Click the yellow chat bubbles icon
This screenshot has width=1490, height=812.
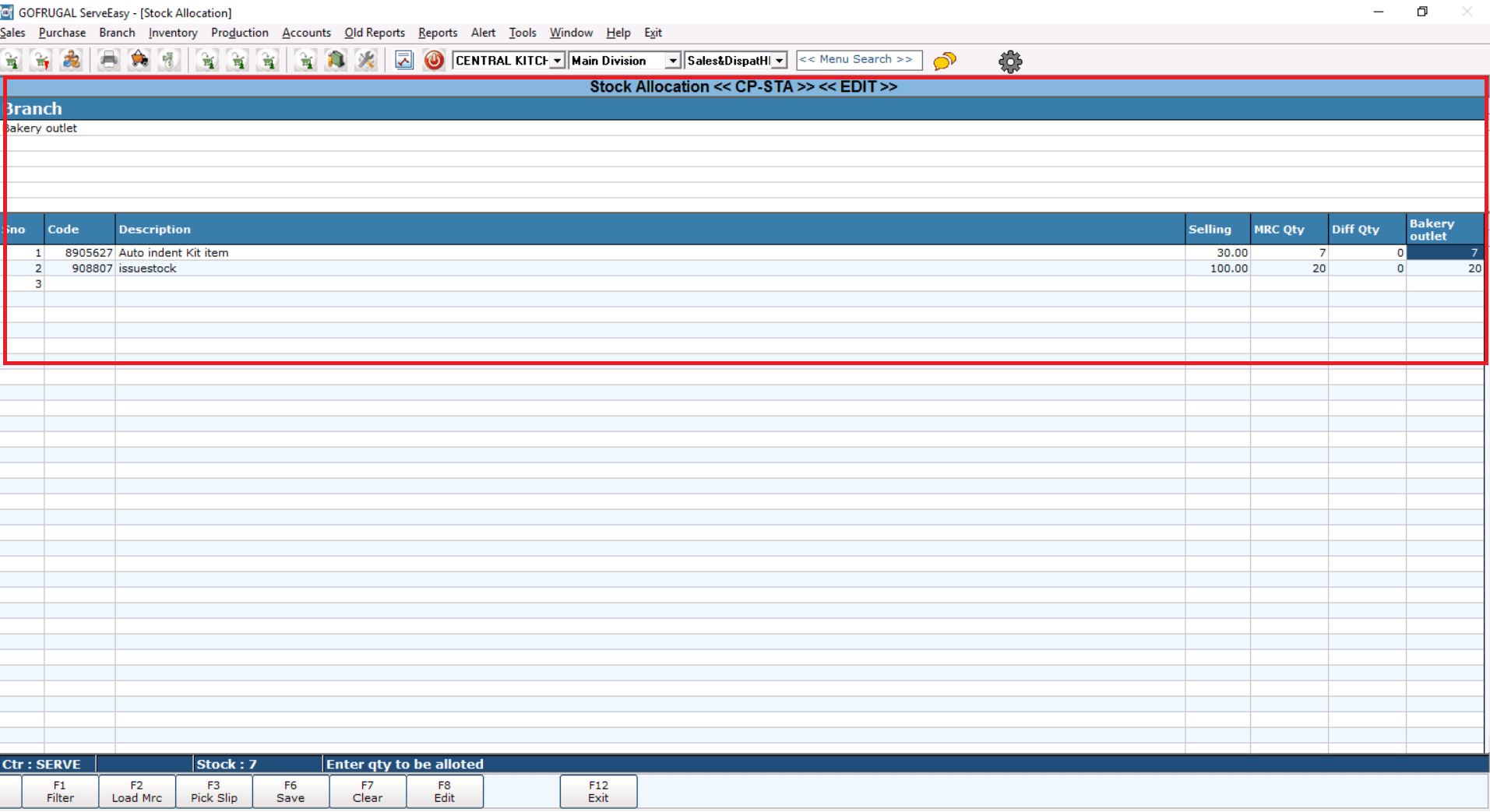(x=944, y=61)
